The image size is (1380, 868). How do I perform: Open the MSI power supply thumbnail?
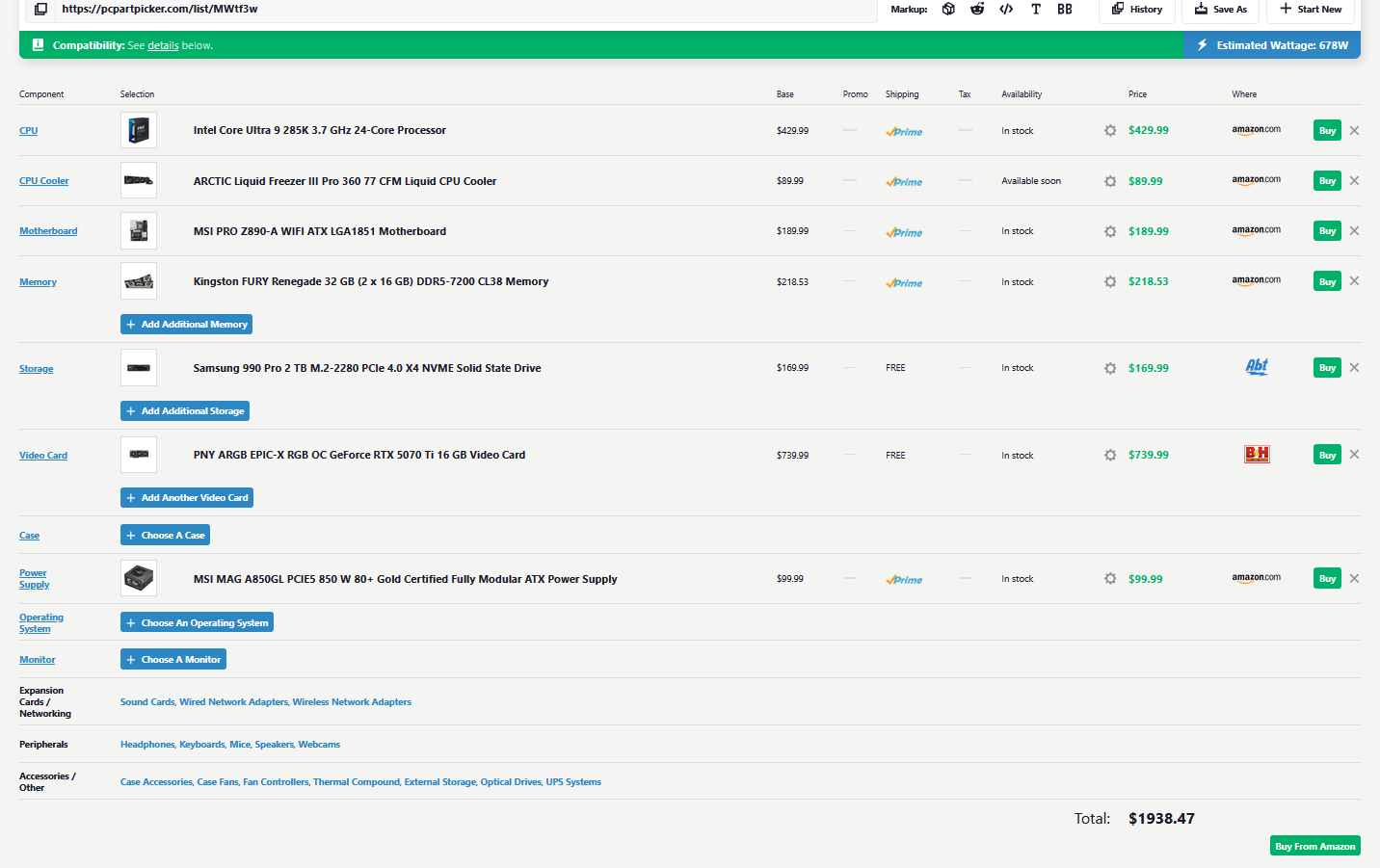point(139,578)
